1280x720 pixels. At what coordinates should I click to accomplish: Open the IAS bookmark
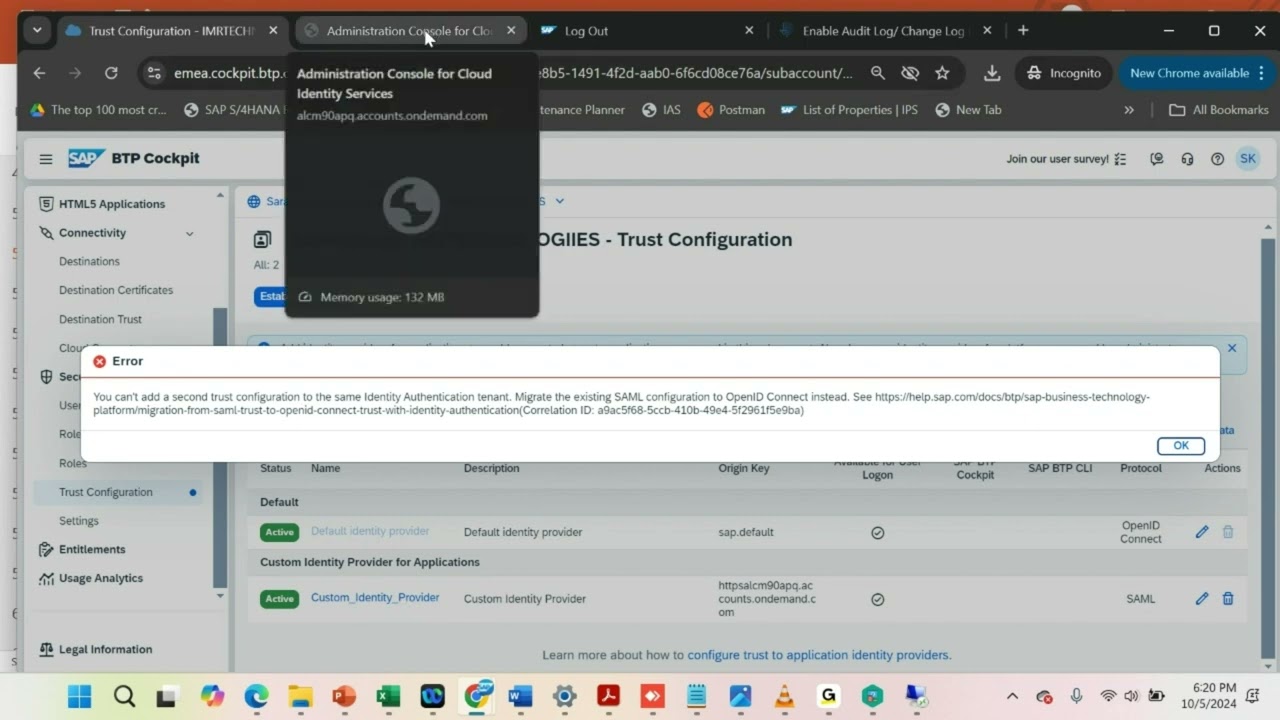(x=661, y=110)
